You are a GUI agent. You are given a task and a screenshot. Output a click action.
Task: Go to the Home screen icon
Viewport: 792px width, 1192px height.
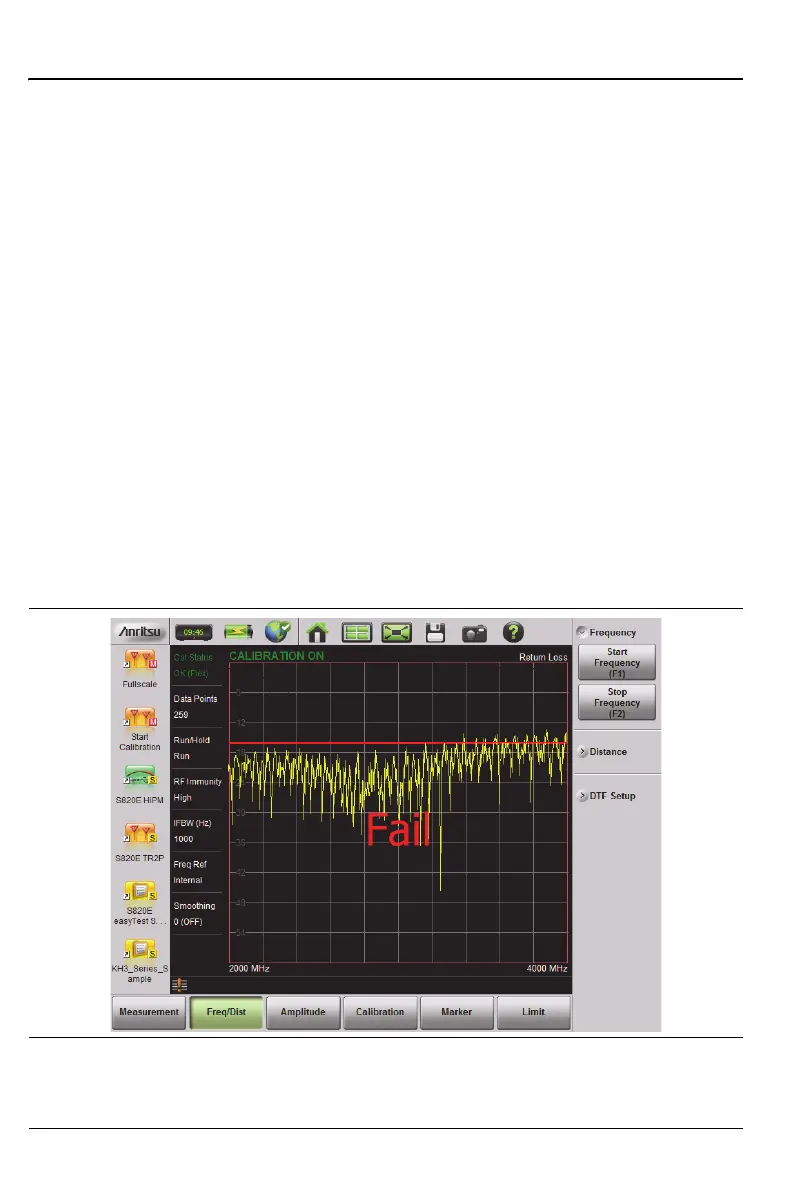point(317,632)
